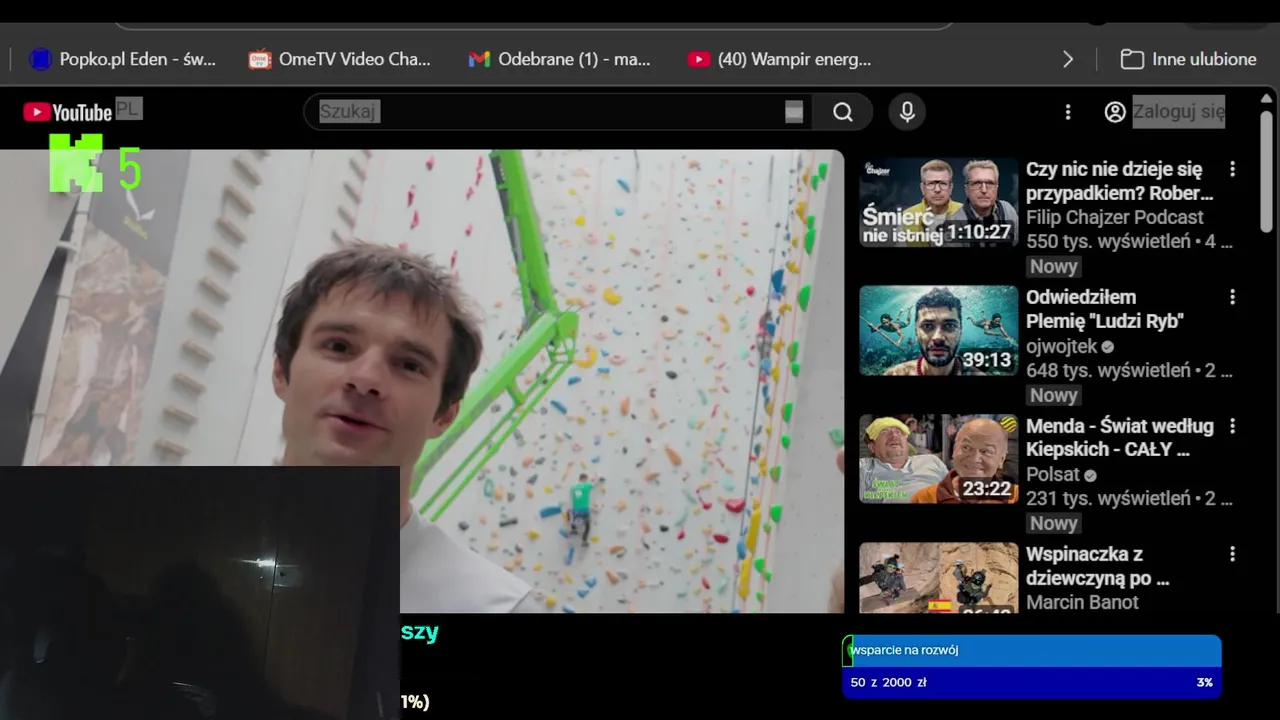Open the ojwojtek channel name
Image resolution: width=1280 pixels, height=720 pixels.
1061,346
